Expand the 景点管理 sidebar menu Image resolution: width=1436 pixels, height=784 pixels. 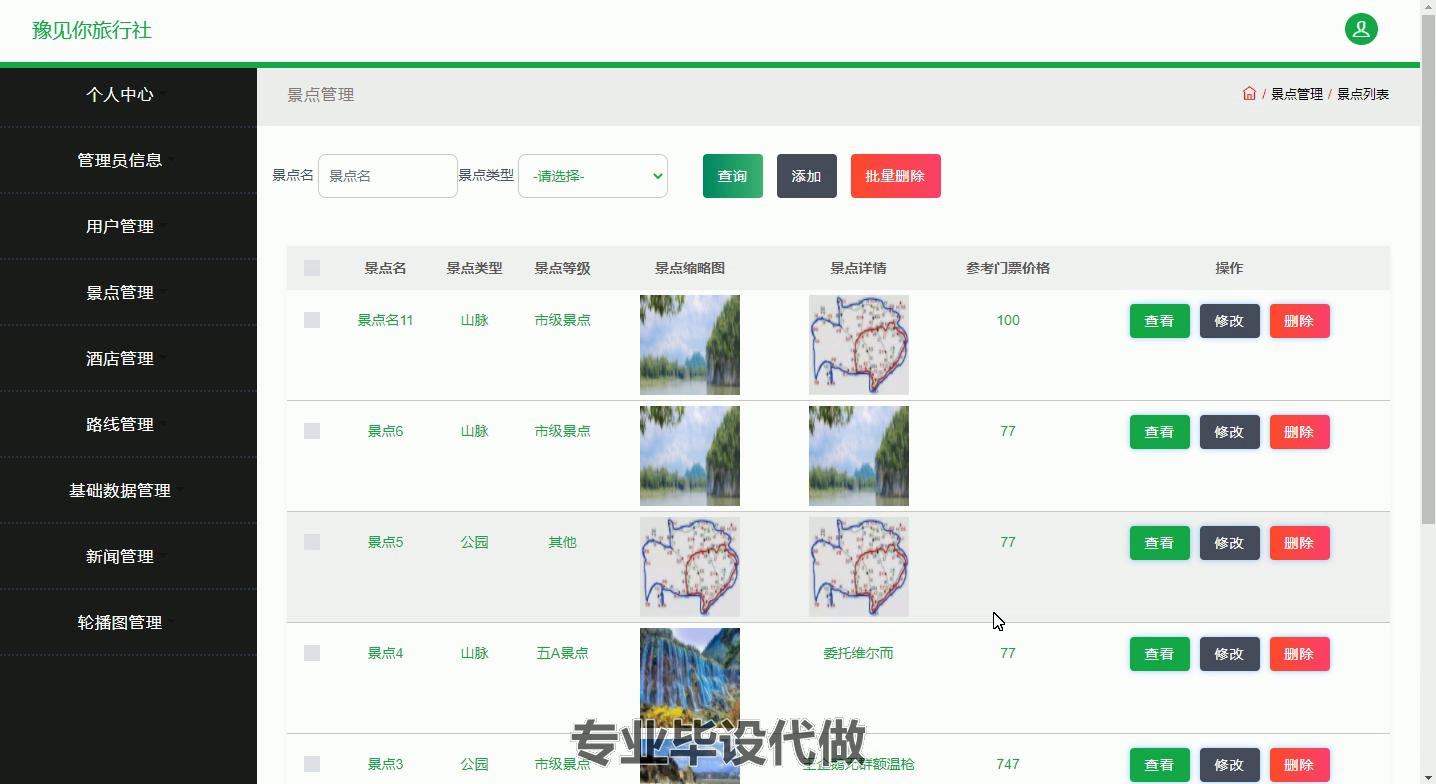click(128, 292)
